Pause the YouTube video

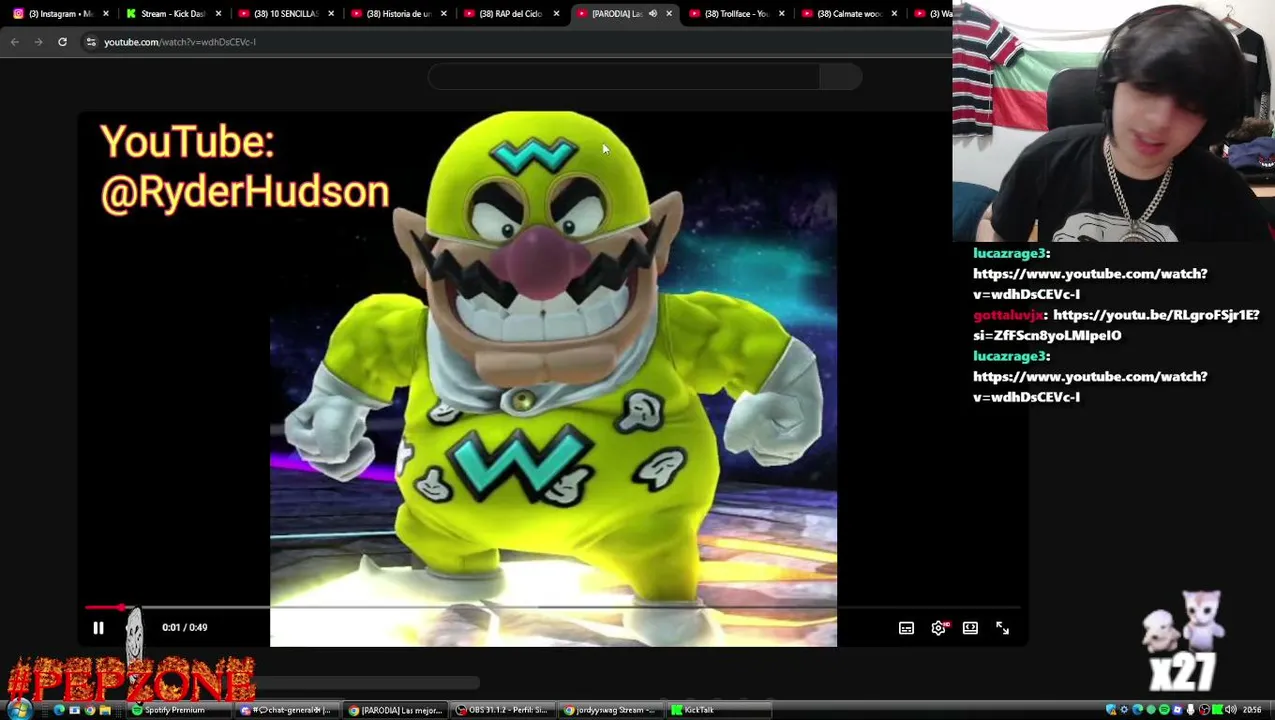click(98, 628)
